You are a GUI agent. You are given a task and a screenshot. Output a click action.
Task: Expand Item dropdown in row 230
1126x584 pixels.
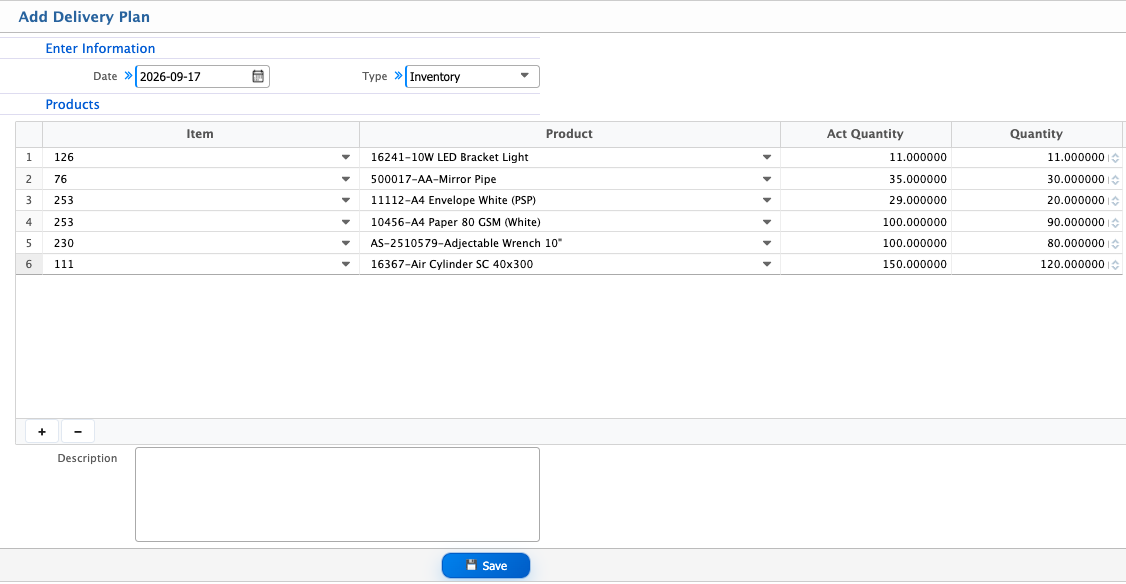coord(345,243)
